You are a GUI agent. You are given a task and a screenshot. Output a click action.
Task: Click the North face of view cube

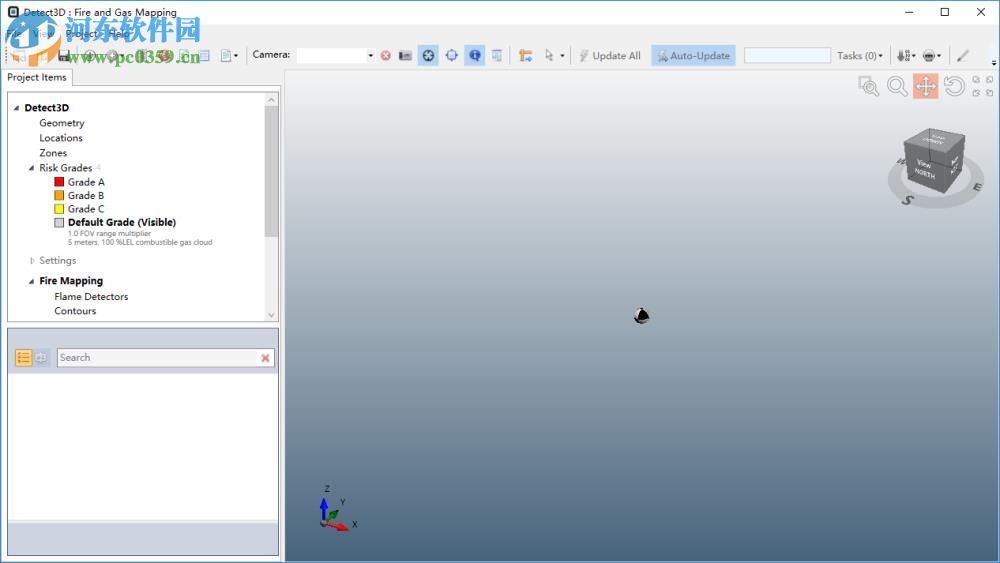click(x=926, y=169)
